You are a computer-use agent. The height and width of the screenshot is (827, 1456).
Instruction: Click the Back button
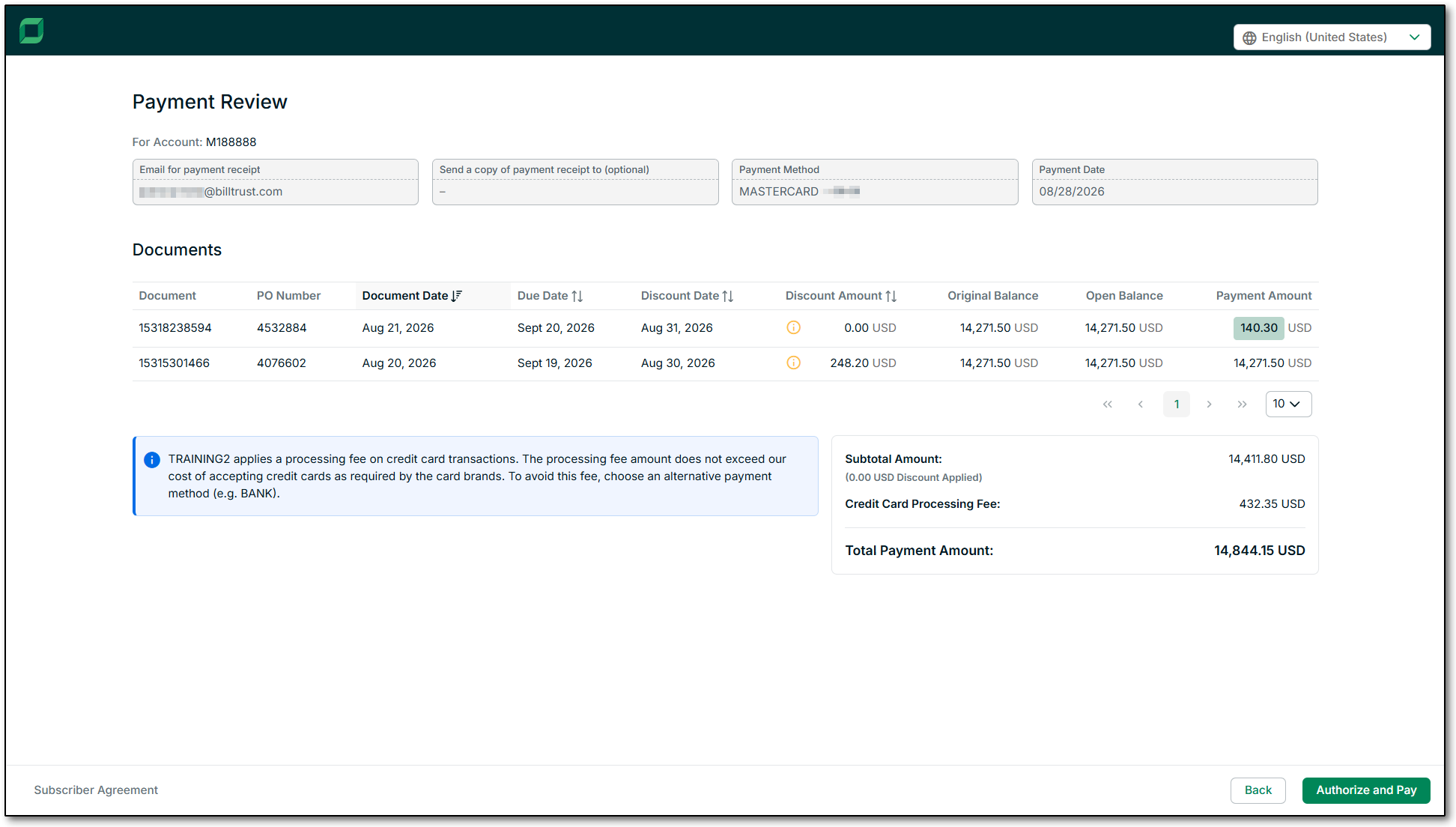pyautogui.click(x=1258, y=790)
